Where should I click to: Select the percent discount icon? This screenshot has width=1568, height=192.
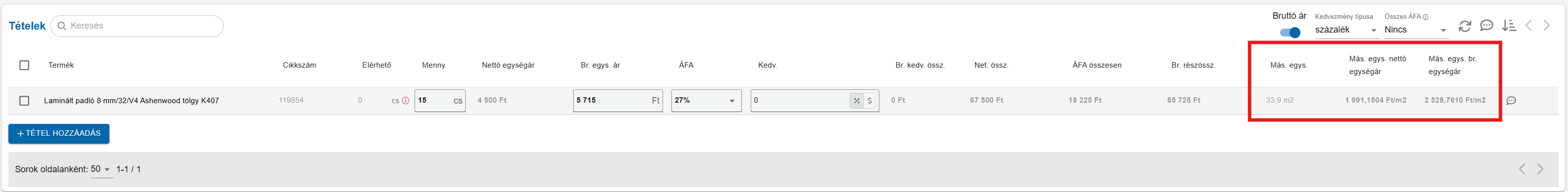856,101
